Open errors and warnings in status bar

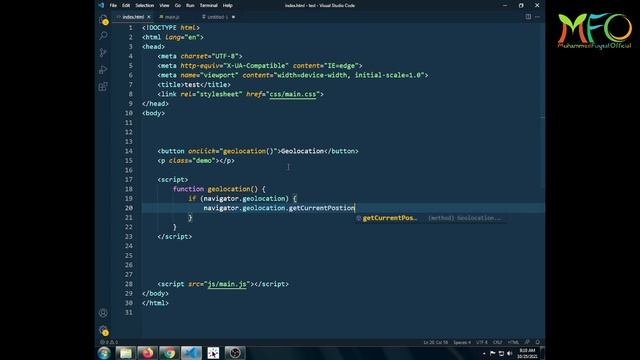pyautogui.click(x=109, y=342)
